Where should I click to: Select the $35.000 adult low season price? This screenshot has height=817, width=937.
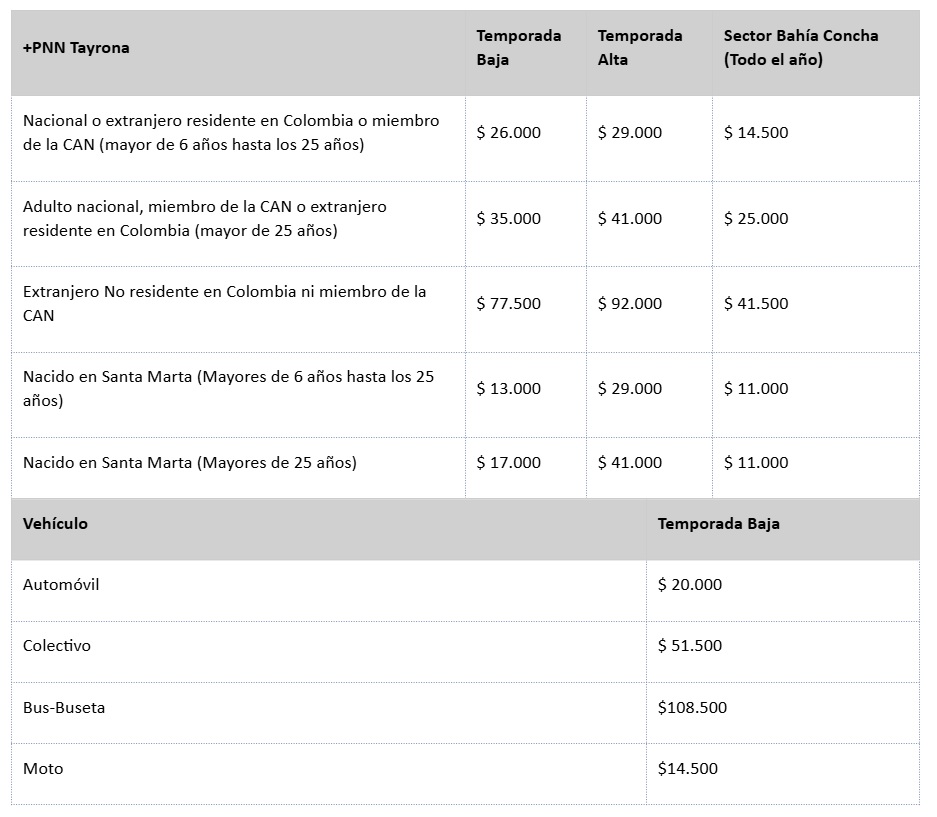click(509, 219)
